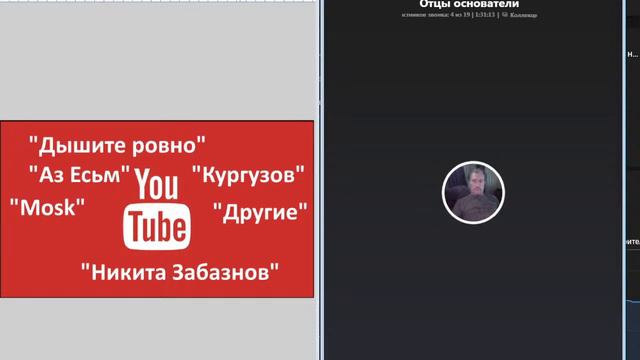Click the "Отцы основатели" call title
The width and height of the screenshot is (640, 360).
click(x=469, y=4)
